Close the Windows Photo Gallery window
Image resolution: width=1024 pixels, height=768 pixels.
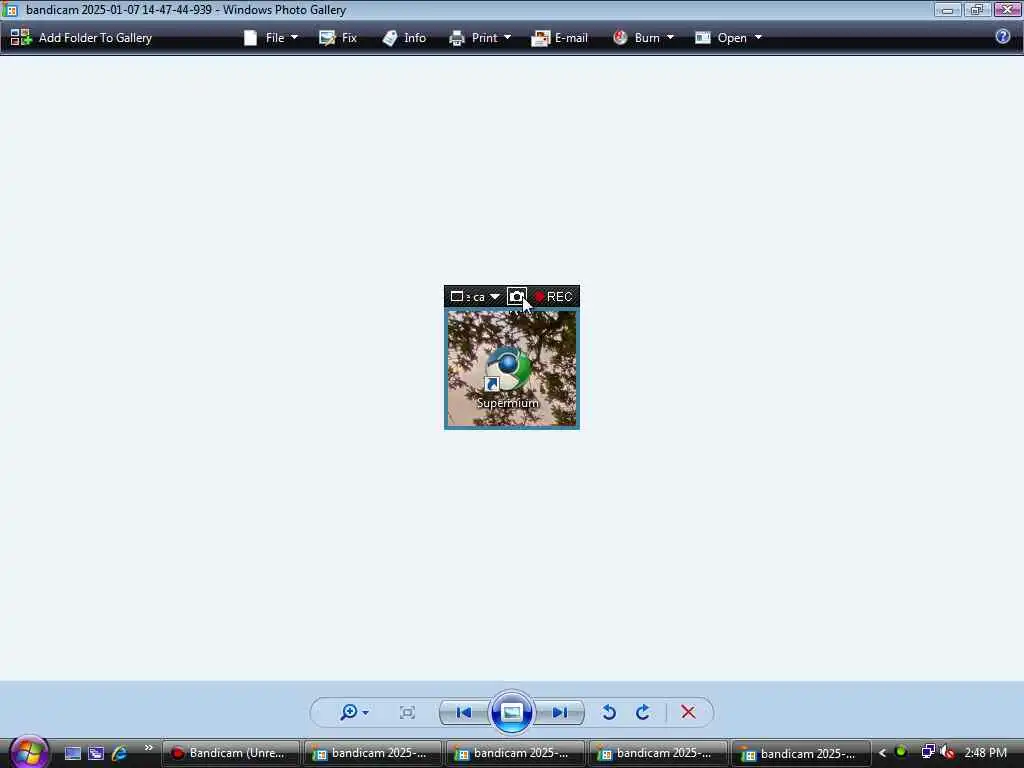1007,10
